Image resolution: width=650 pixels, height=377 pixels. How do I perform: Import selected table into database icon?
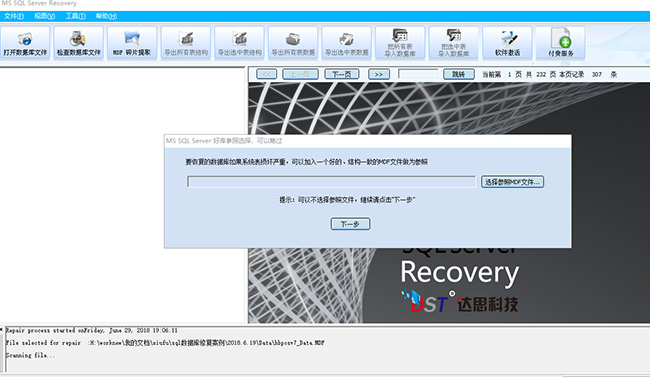click(454, 43)
